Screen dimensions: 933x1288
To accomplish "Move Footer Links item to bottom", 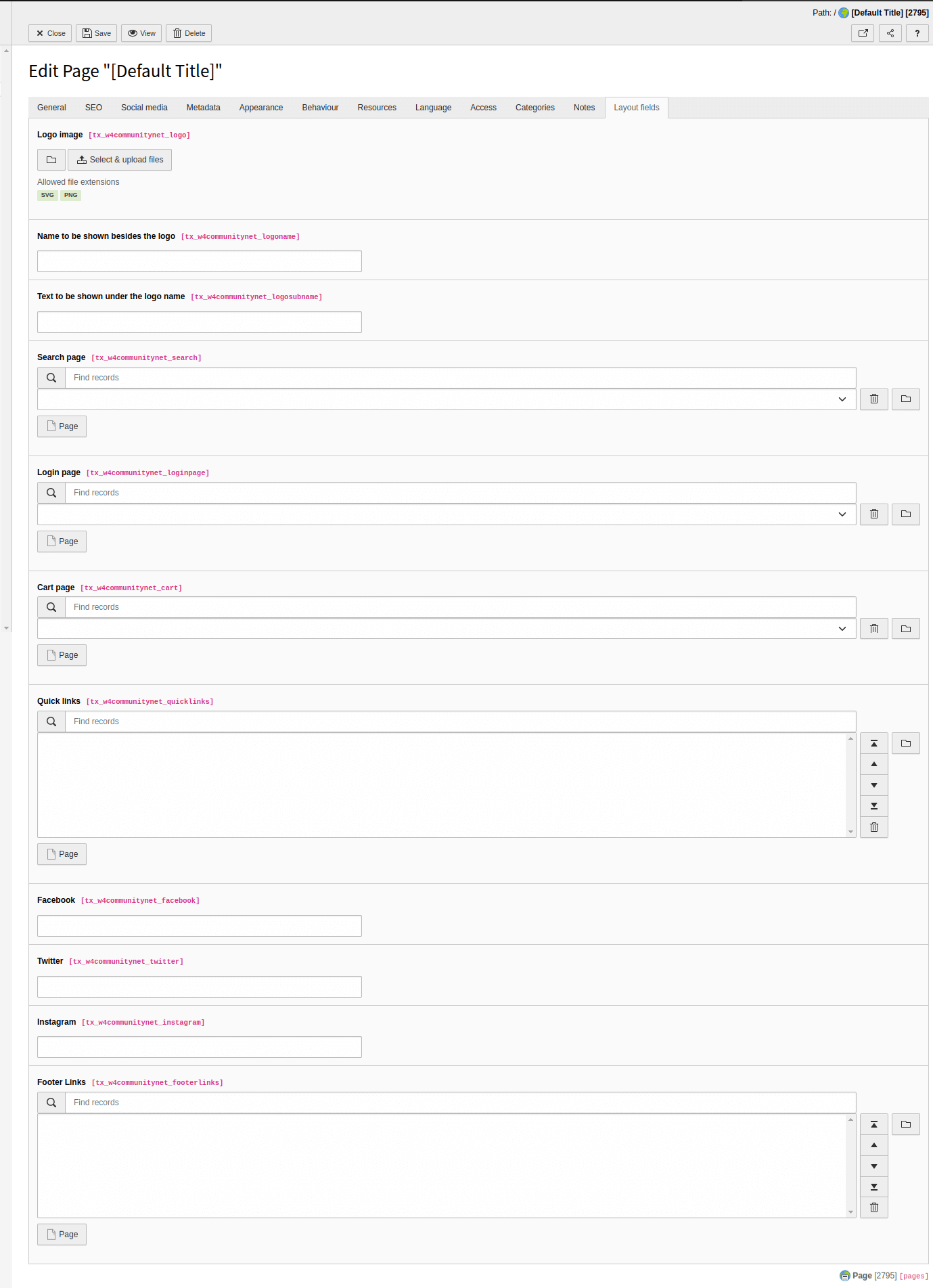I will (x=874, y=1187).
